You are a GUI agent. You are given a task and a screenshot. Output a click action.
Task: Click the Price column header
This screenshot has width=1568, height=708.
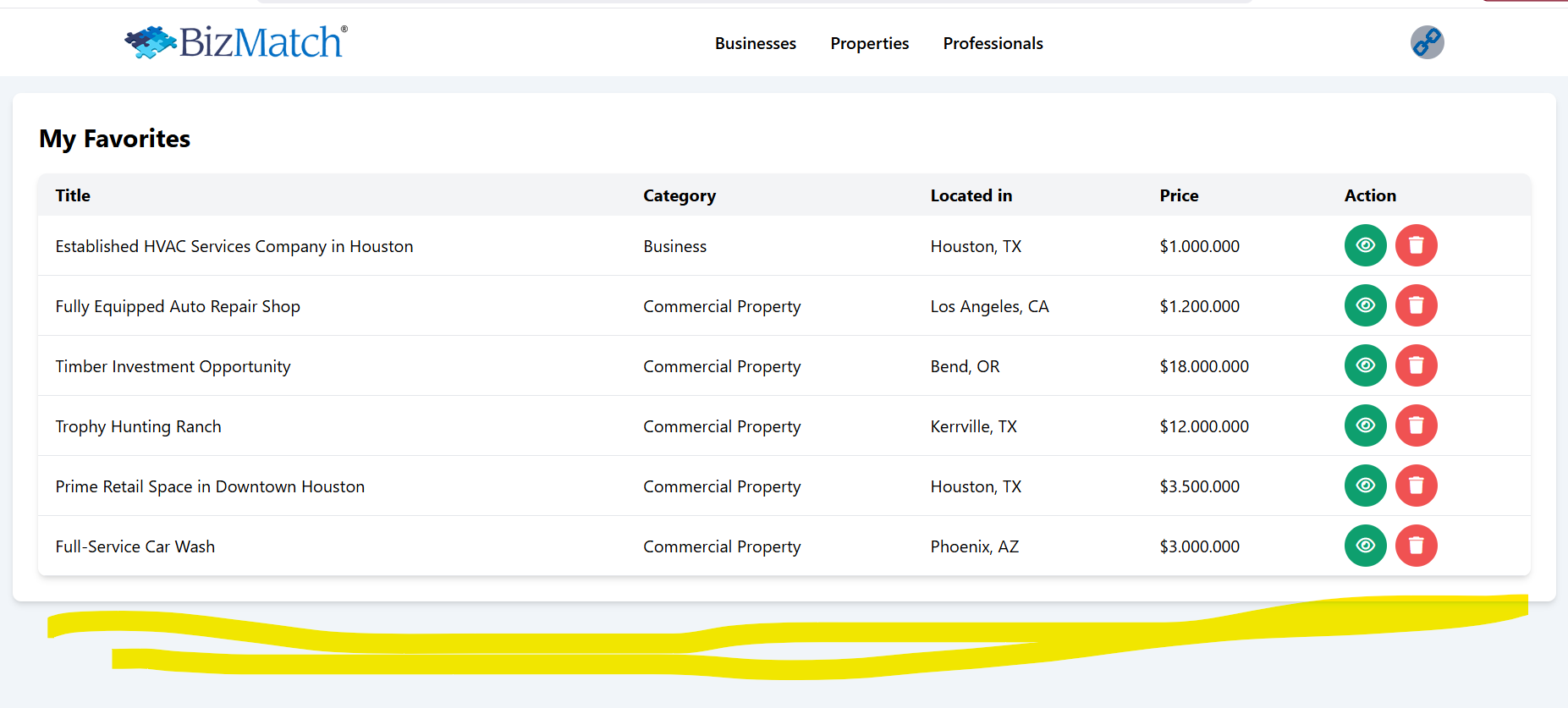click(x=1179, y=195)
